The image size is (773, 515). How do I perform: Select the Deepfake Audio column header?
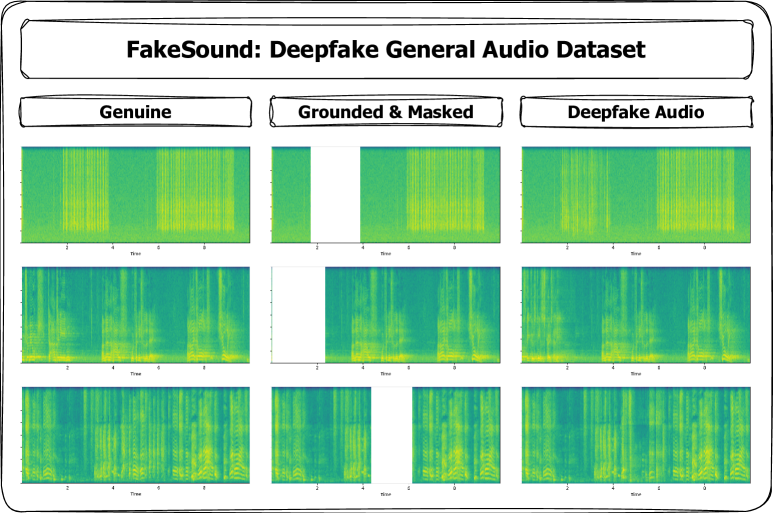pyautogui.click(x=636, y=112)
